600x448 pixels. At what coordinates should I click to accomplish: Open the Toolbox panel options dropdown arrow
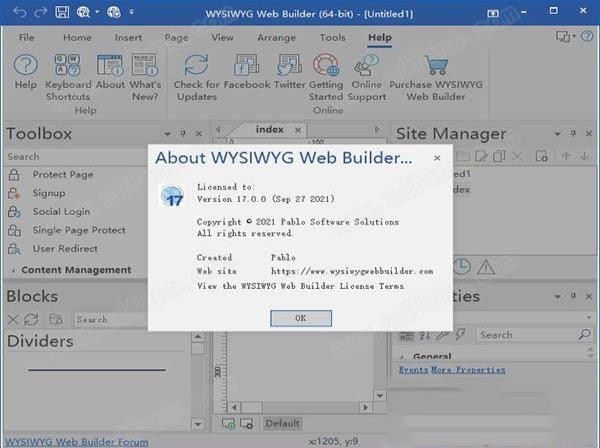pos(166,133)
